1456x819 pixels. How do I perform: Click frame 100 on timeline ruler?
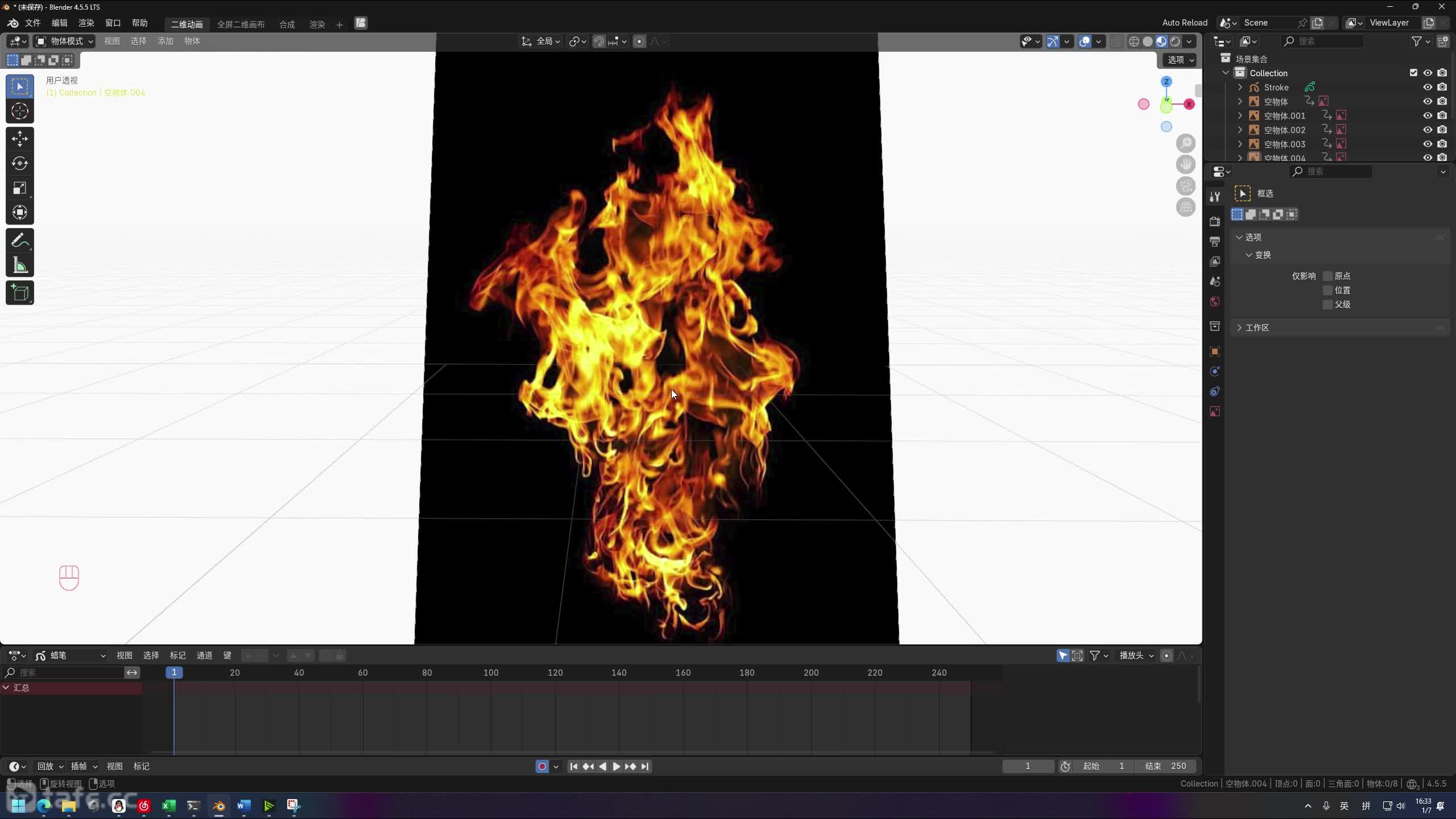pos(491,672)
